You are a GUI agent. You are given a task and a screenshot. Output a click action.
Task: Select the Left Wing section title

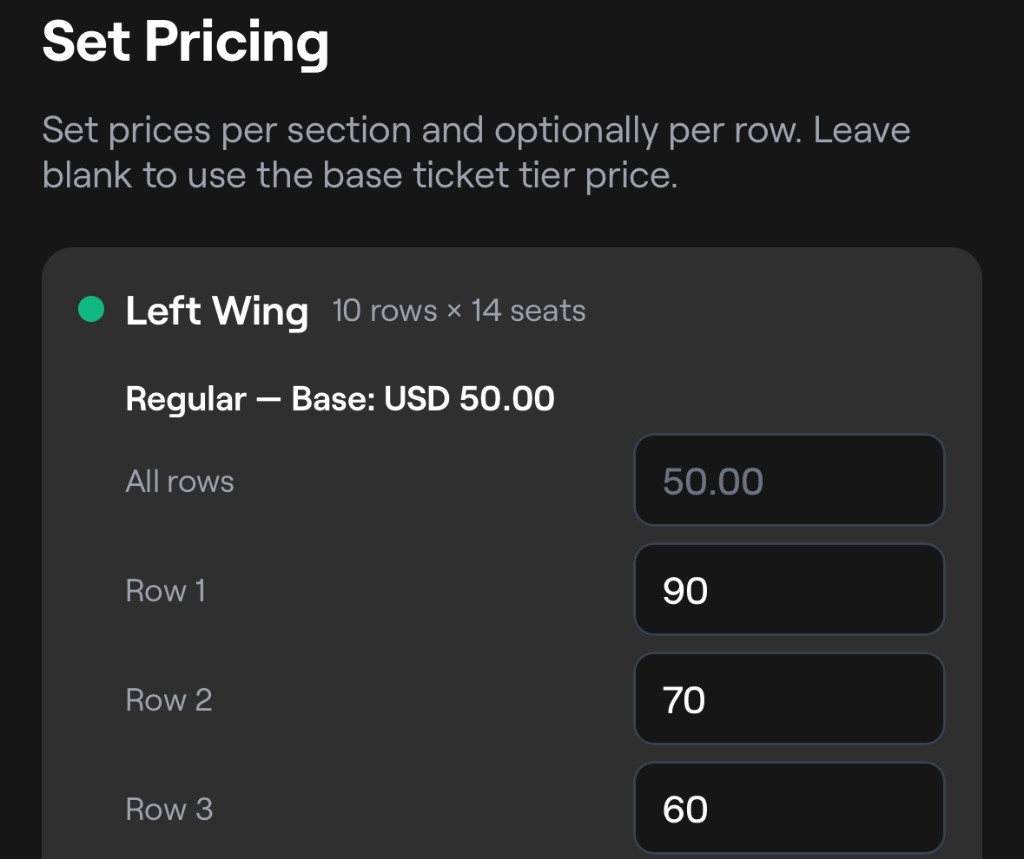click(217, 311)
